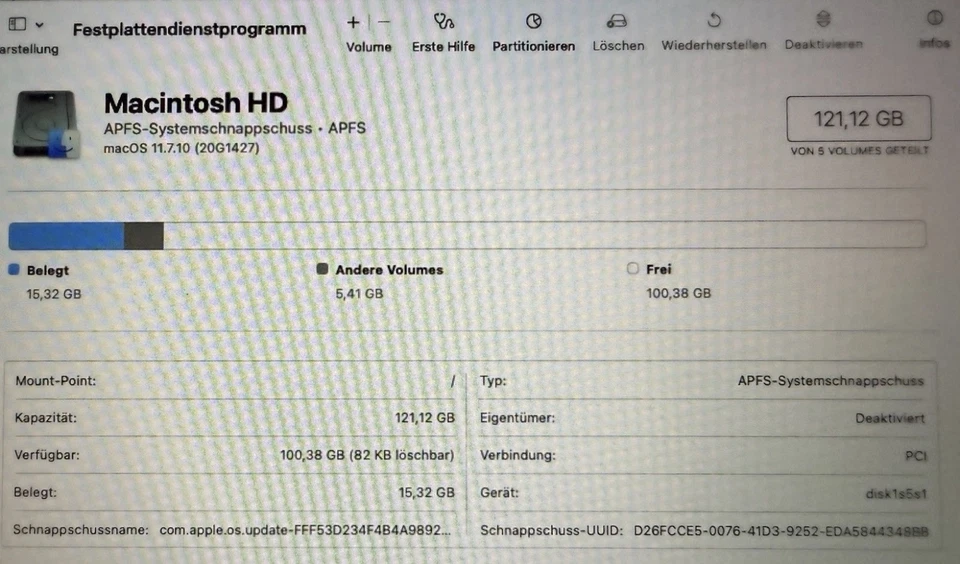Remove a volume with the minus icon
Screen dimensions: 960x564
[x=384, y=23]
